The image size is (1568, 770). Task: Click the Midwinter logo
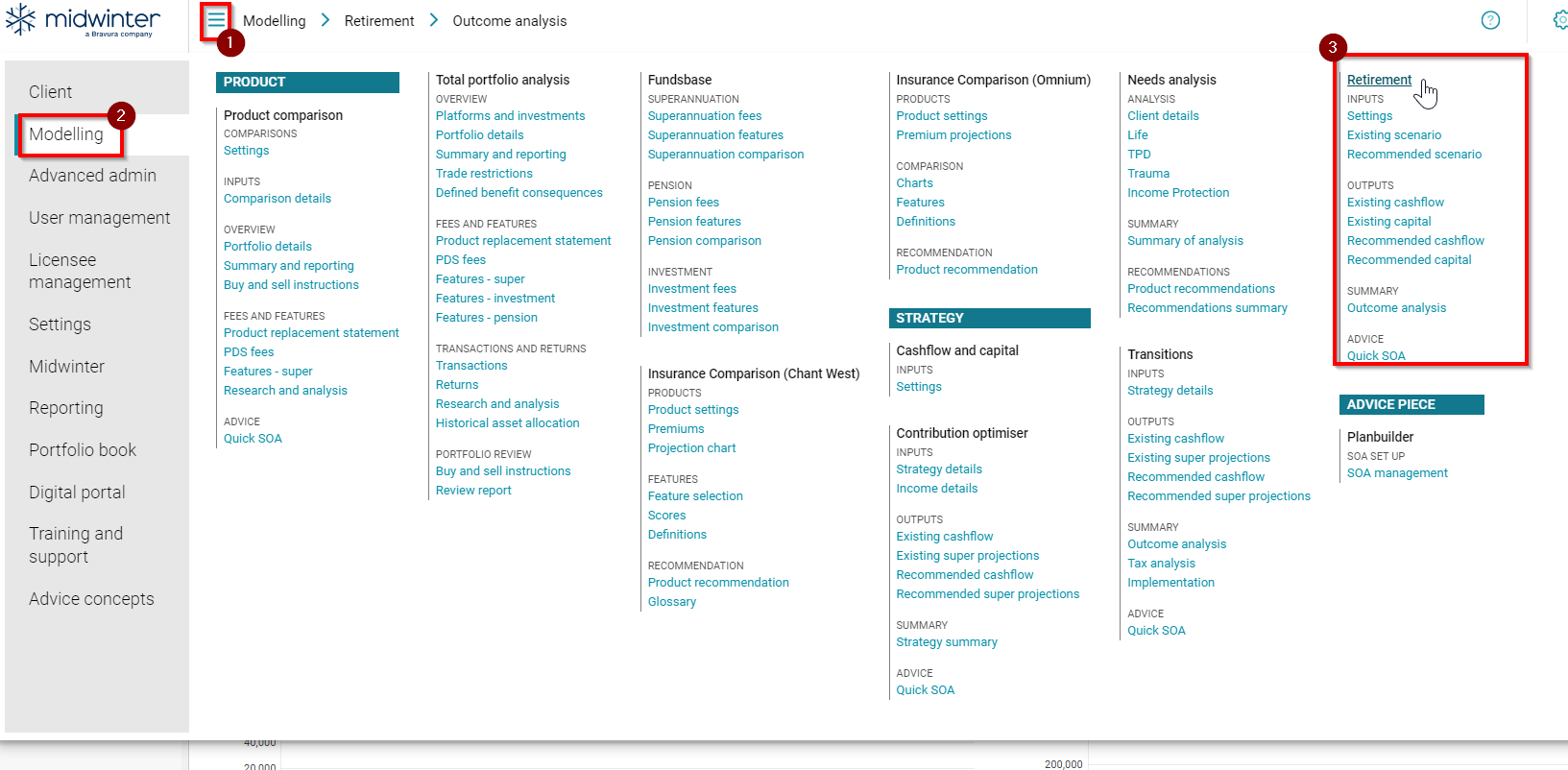[83, 20]
